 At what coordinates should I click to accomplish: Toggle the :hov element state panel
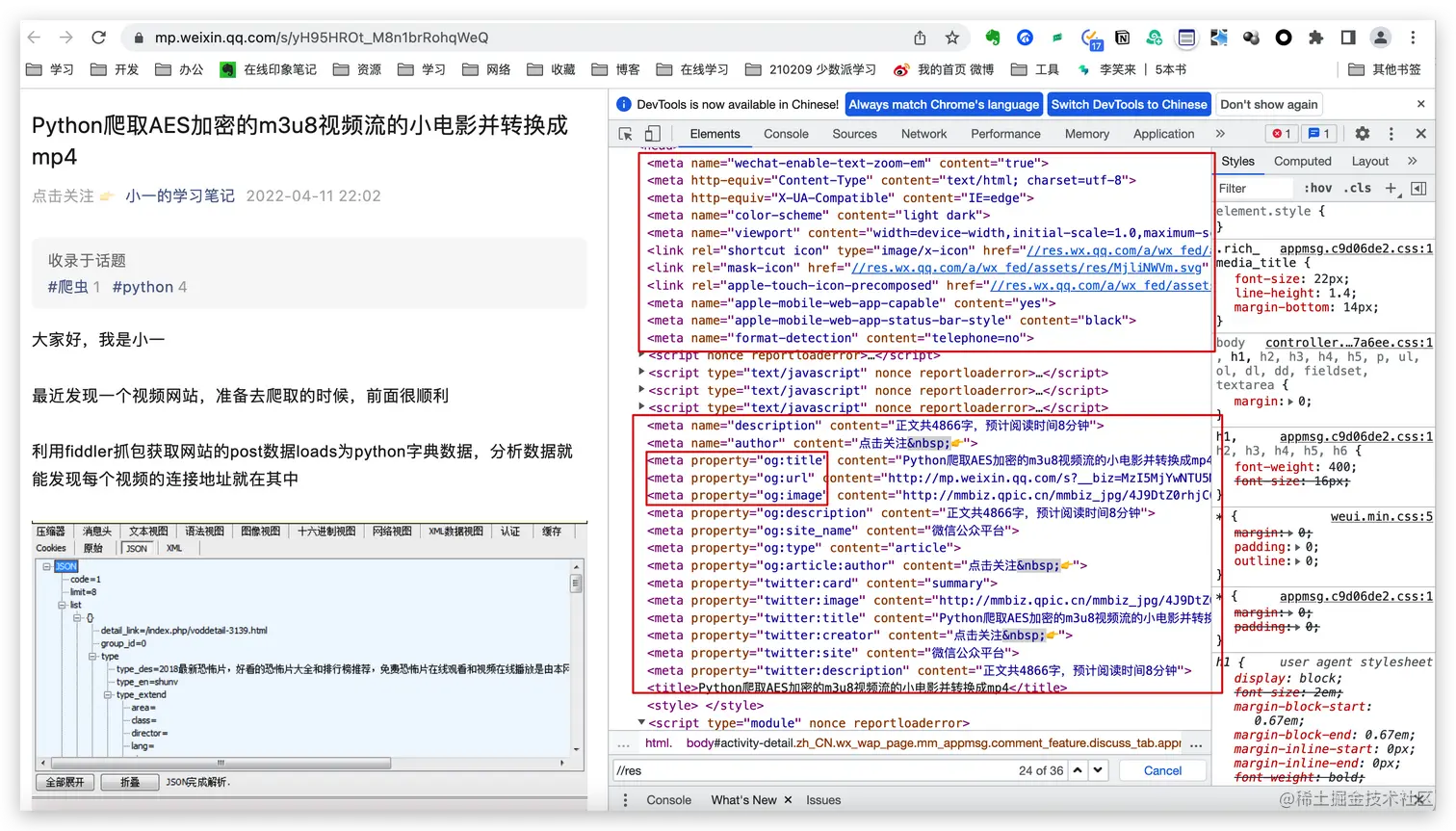1317,189
